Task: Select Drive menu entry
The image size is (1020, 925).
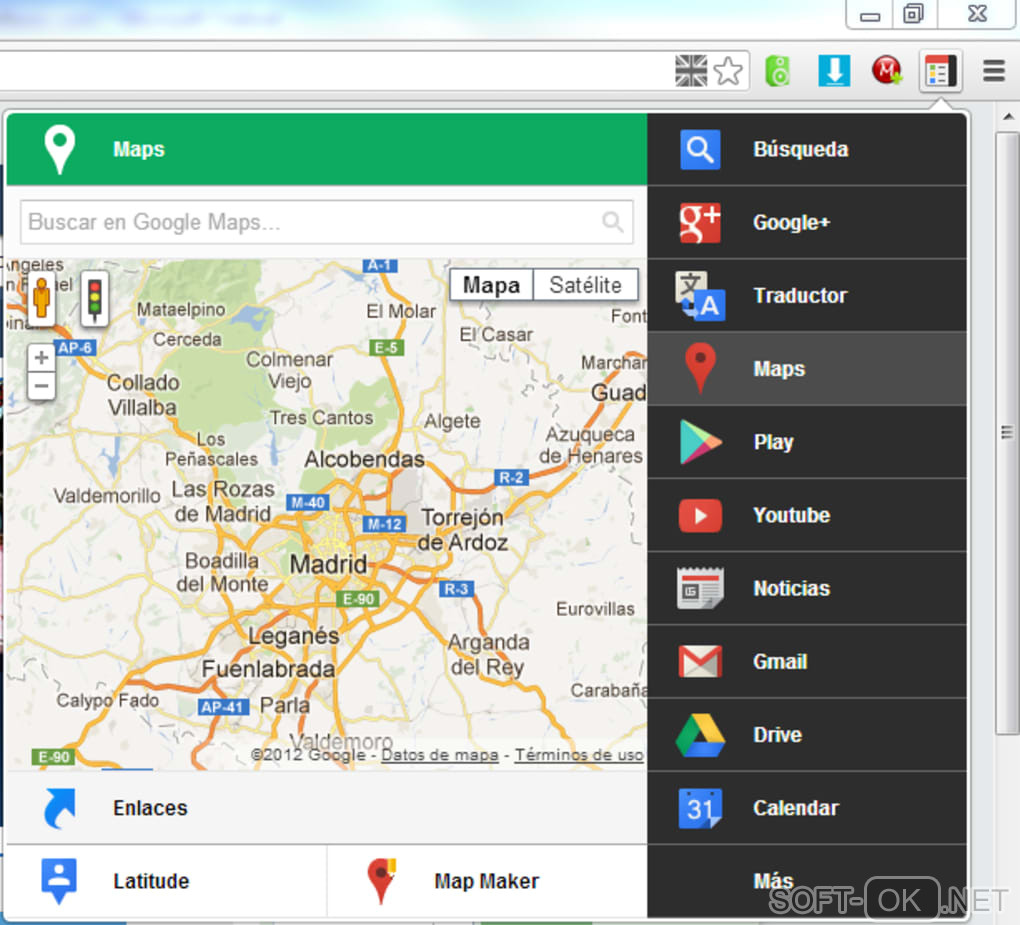Action: click(807, 735)
